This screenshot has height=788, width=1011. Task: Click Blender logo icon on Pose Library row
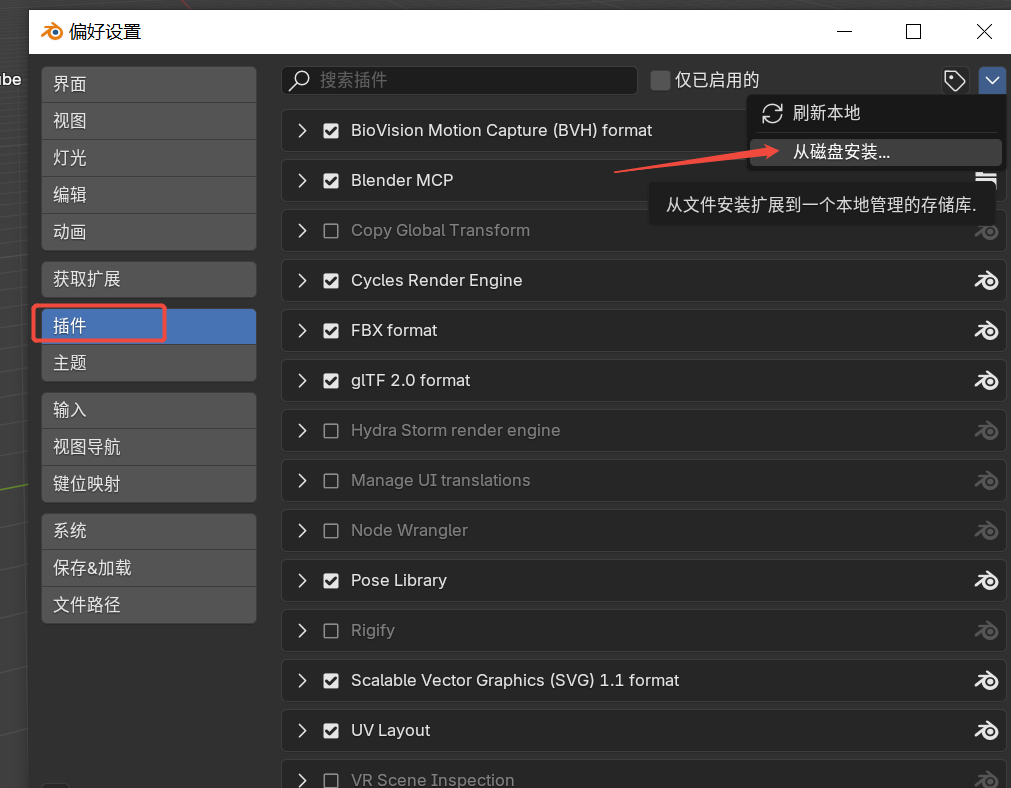[x=986, y=580]
